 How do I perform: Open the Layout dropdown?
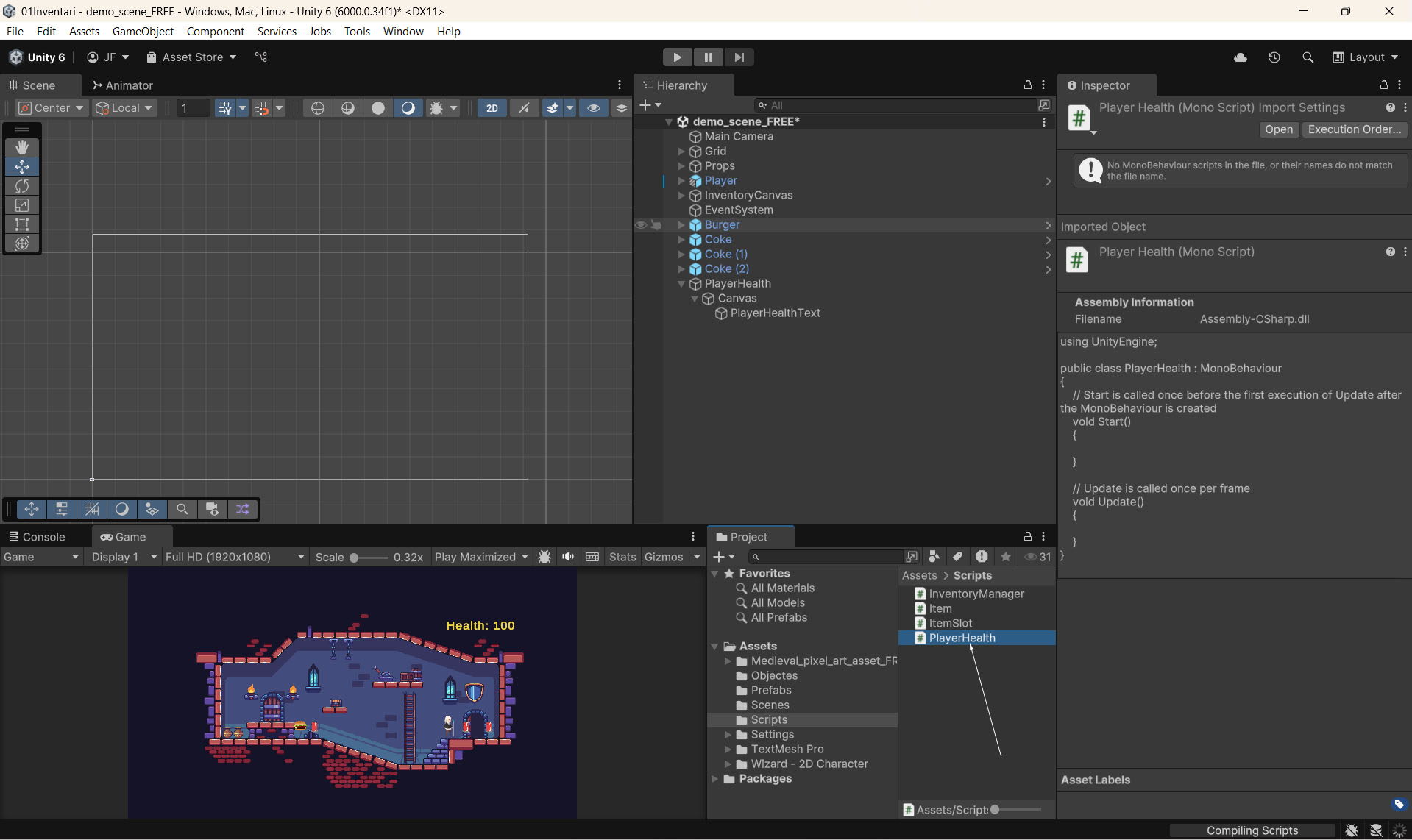[x=1366, y=57]
